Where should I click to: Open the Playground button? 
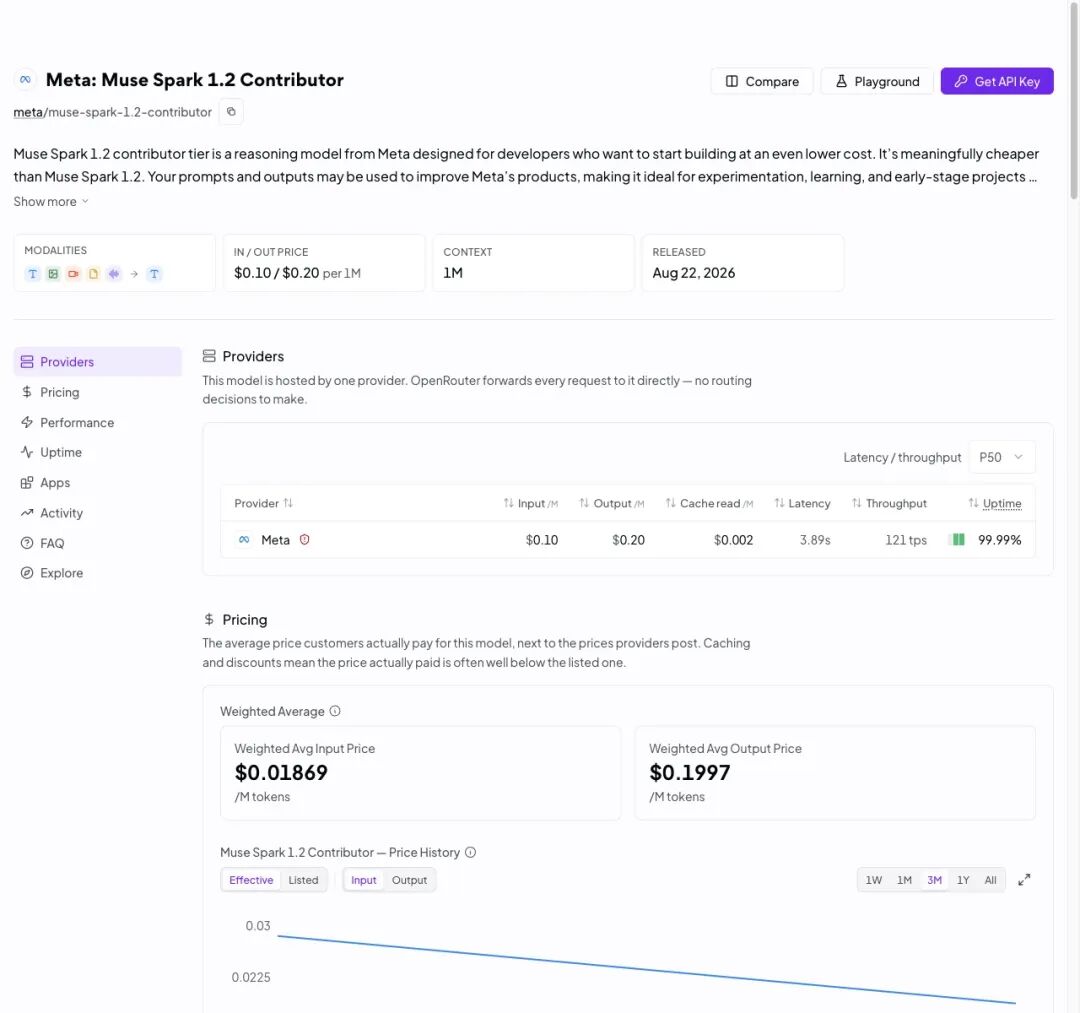click(877, 81)
